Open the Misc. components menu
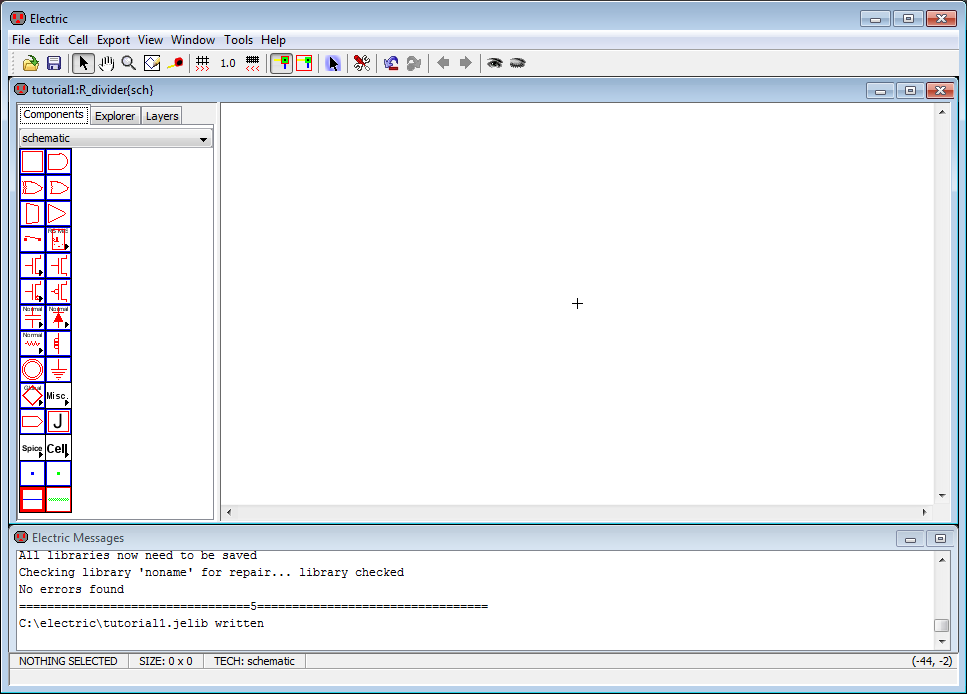 point(59,395)
